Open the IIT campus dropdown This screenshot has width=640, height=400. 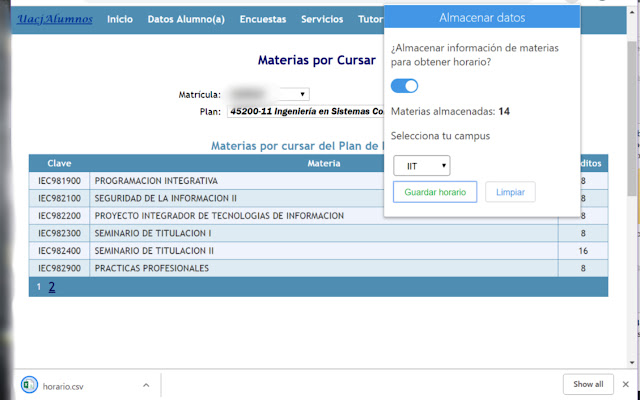[x=422, y=166]
